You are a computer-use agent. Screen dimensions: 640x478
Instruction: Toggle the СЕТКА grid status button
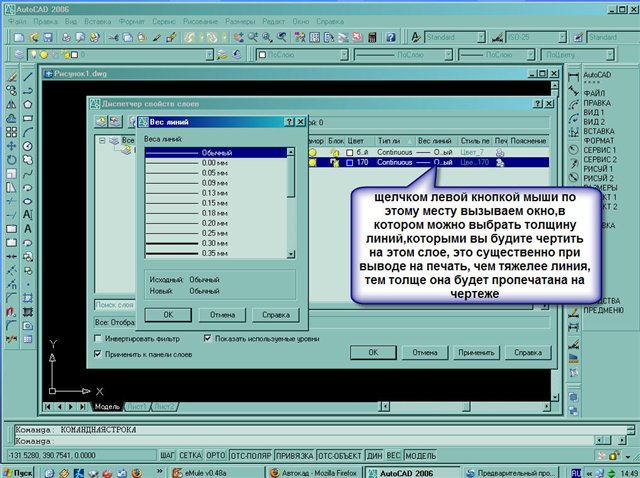[x=190, y=455]
